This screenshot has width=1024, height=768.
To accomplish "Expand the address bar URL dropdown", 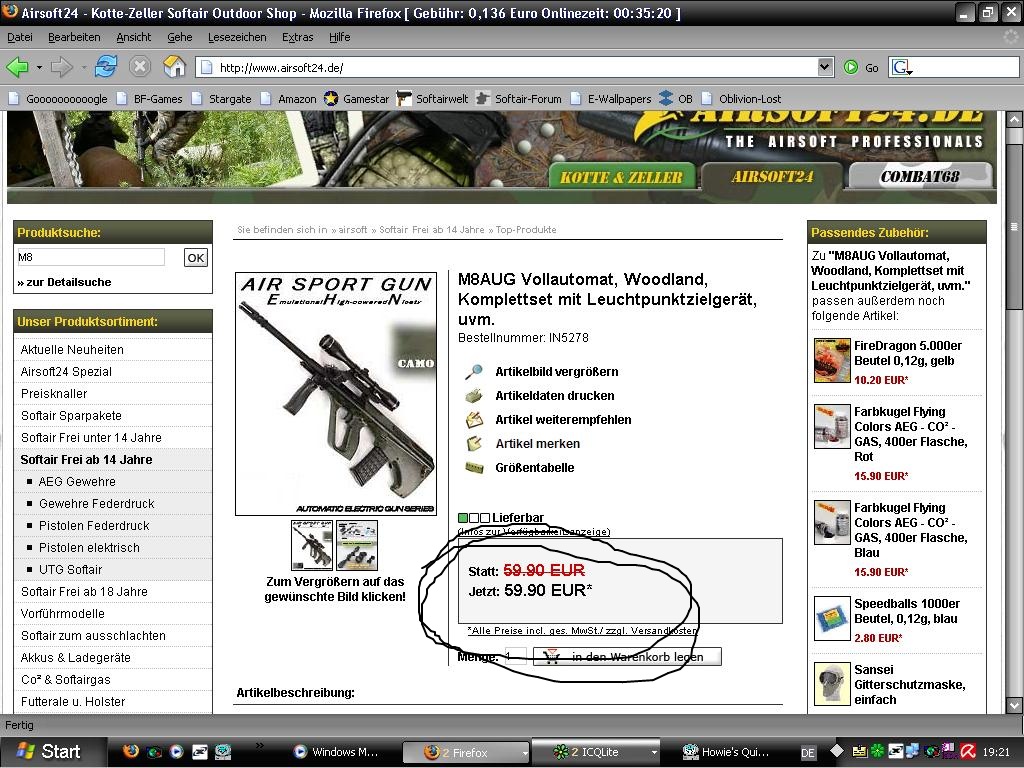I will click(x=825, y=67).
